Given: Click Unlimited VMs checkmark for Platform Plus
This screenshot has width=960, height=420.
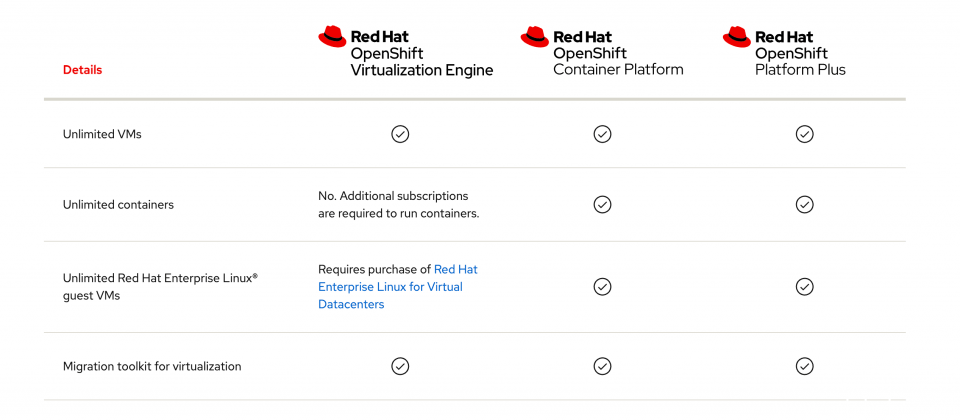Looking at the screenshot, I should tap(804, 134).
